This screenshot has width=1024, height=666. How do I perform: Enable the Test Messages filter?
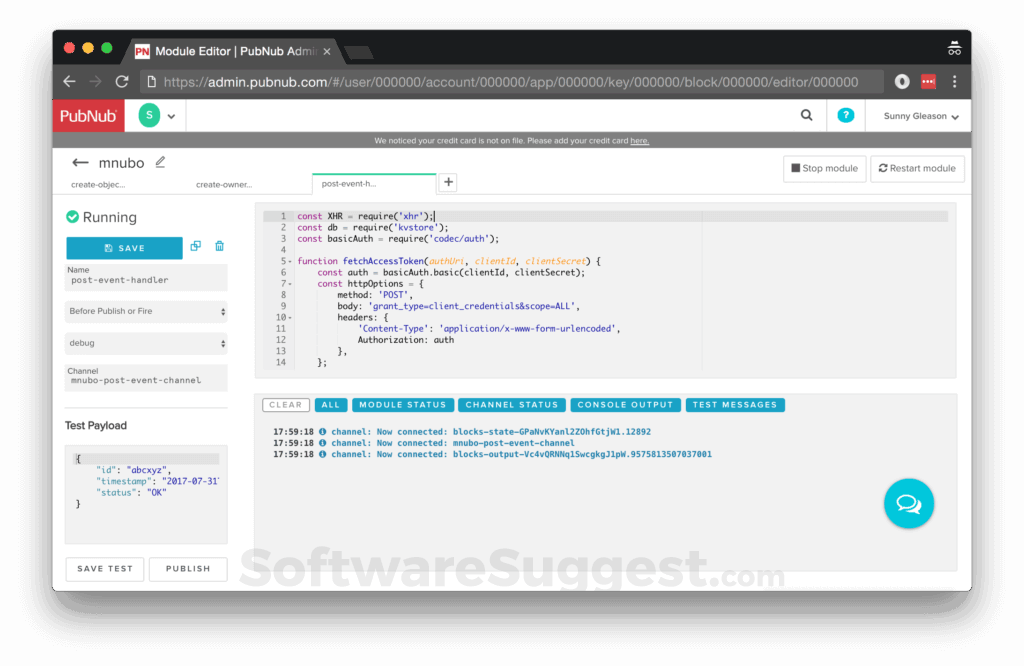point(735,404)
